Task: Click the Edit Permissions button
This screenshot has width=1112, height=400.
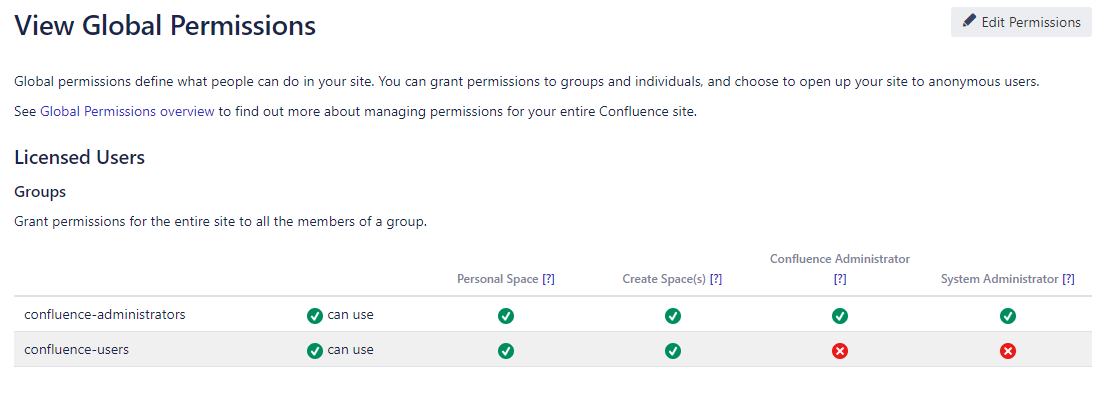Action: (1021, 22)
